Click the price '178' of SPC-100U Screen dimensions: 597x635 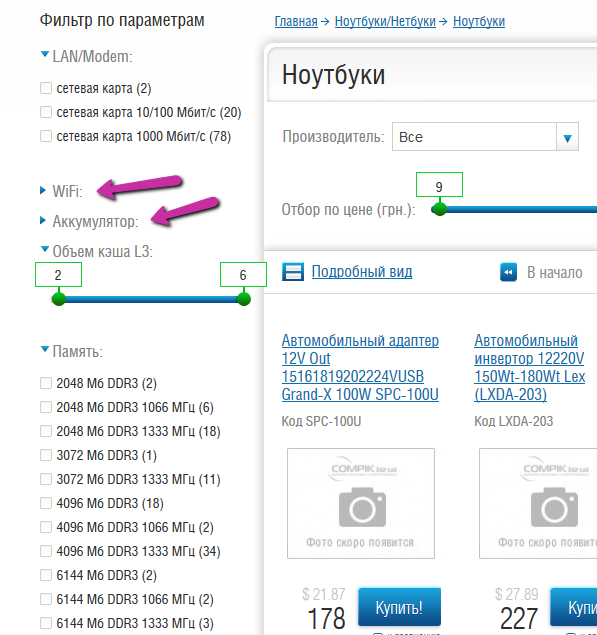click(x=326, y=618)
